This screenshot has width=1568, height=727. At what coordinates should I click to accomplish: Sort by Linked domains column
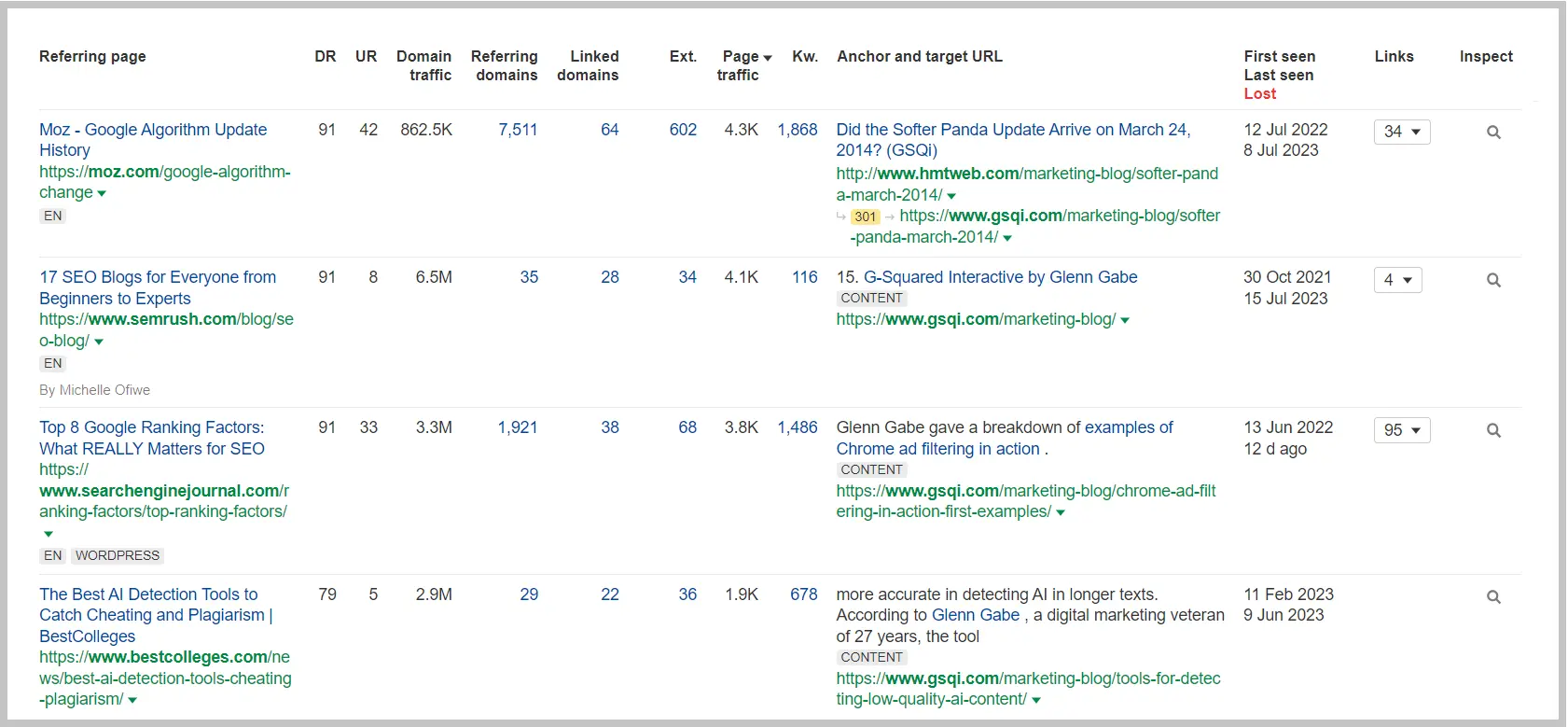pyautogui.click(x=589, y=65)
